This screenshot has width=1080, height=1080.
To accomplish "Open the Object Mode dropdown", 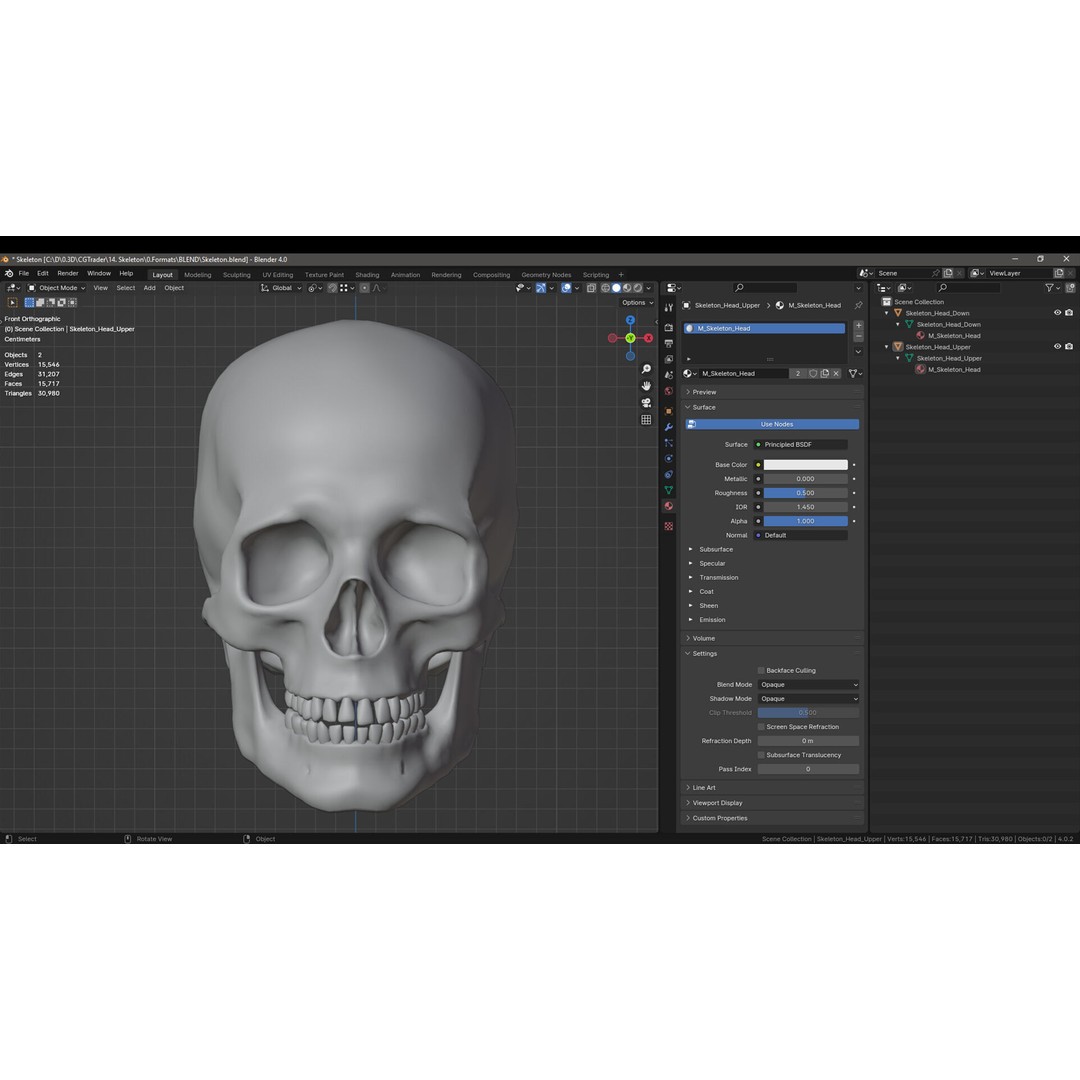I will tap(56, 288).
